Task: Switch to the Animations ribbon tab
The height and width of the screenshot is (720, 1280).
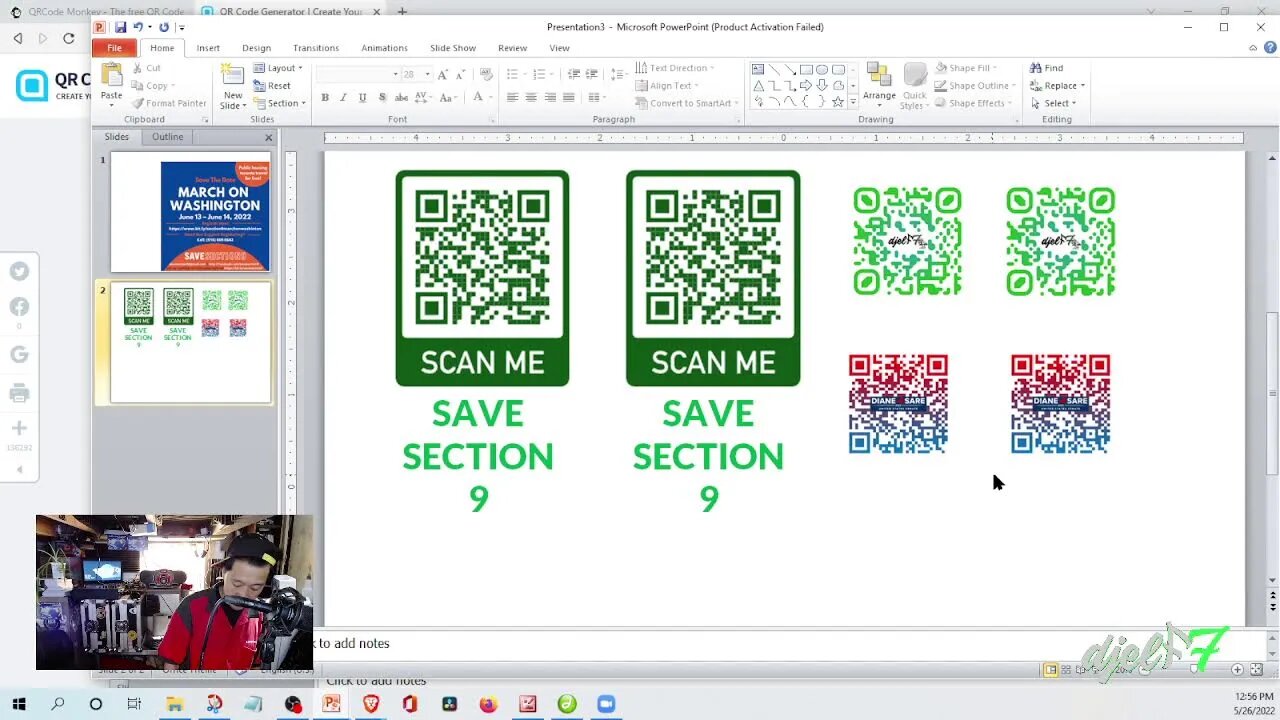Action: point(384,48)
